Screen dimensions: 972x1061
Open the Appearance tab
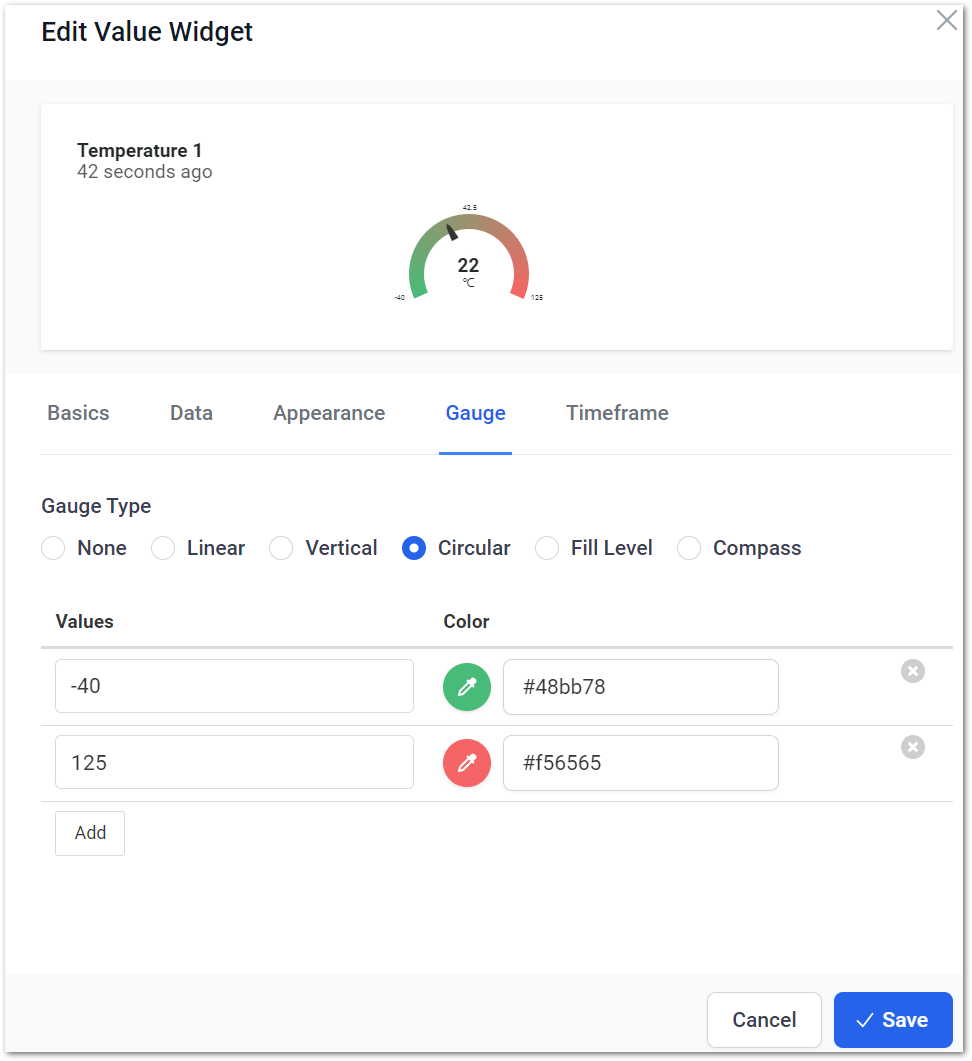(329, 413)
